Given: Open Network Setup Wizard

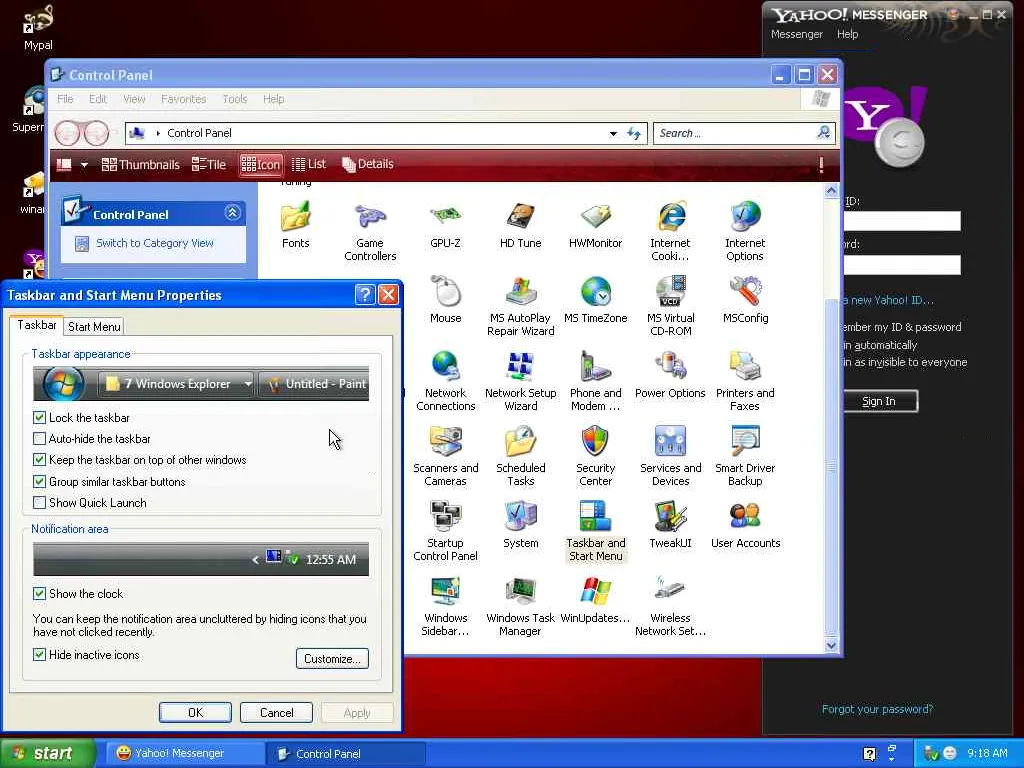Looking at the screenshot, I should [520, 382].
